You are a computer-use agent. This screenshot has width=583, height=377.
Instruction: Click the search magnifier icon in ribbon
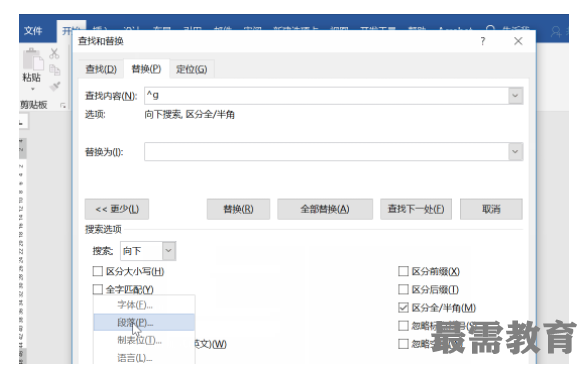pos(491,29)
